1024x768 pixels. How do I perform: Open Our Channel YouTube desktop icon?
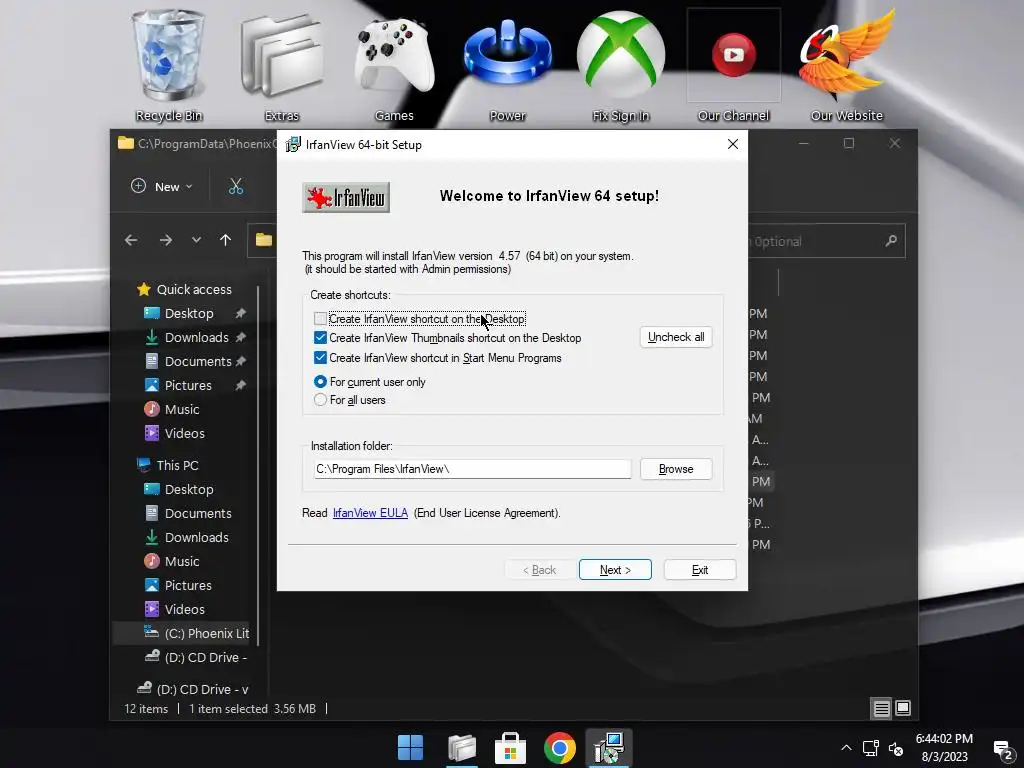[x=733, y=65]
